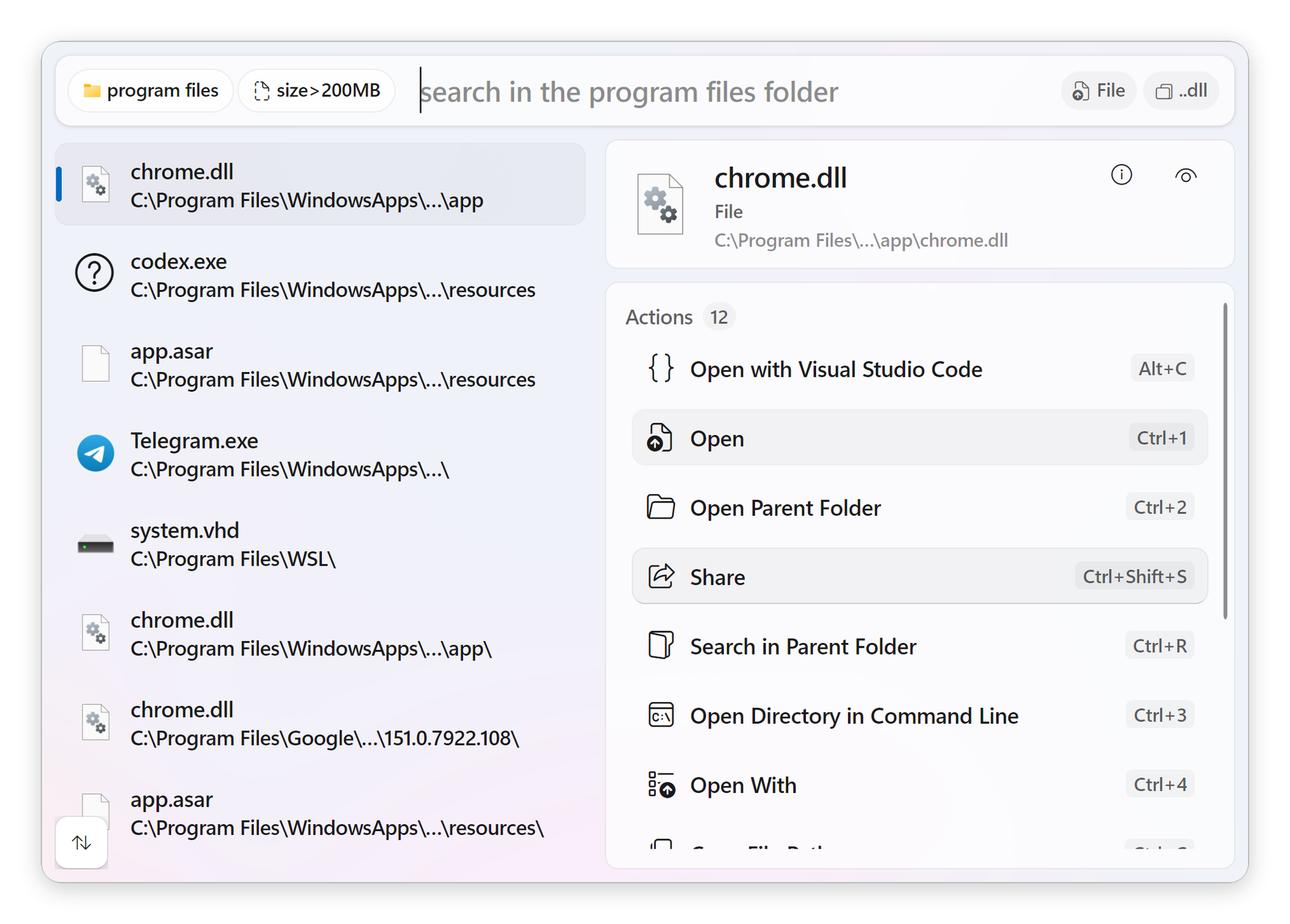Click the Share arrow icon

pyautogui.click(x=661, y=576)
